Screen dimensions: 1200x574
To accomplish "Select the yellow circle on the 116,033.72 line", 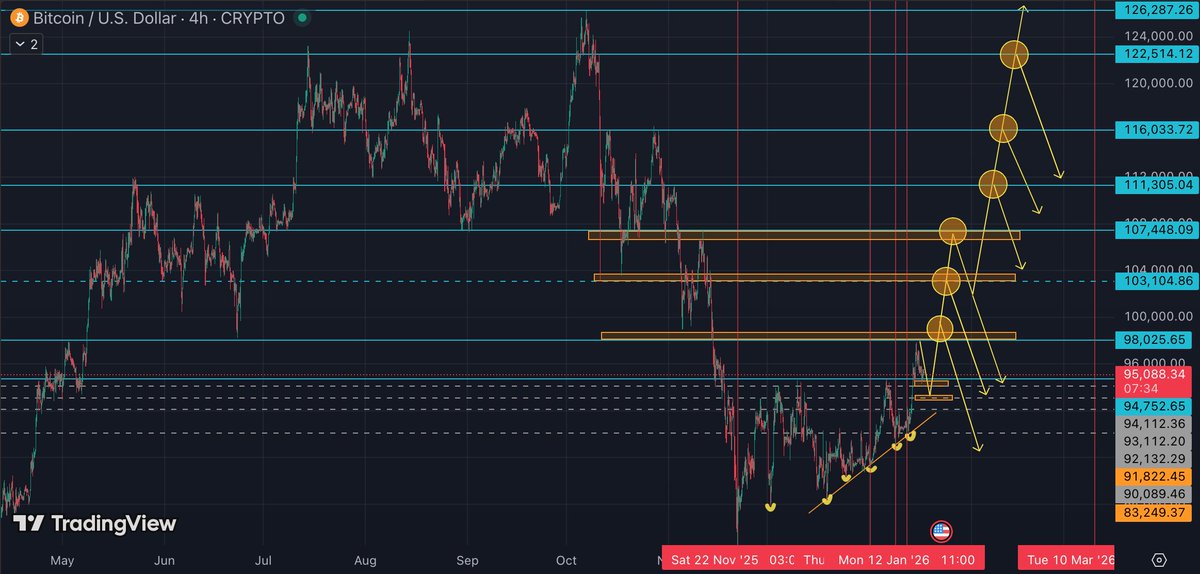I will point(1003,128).
